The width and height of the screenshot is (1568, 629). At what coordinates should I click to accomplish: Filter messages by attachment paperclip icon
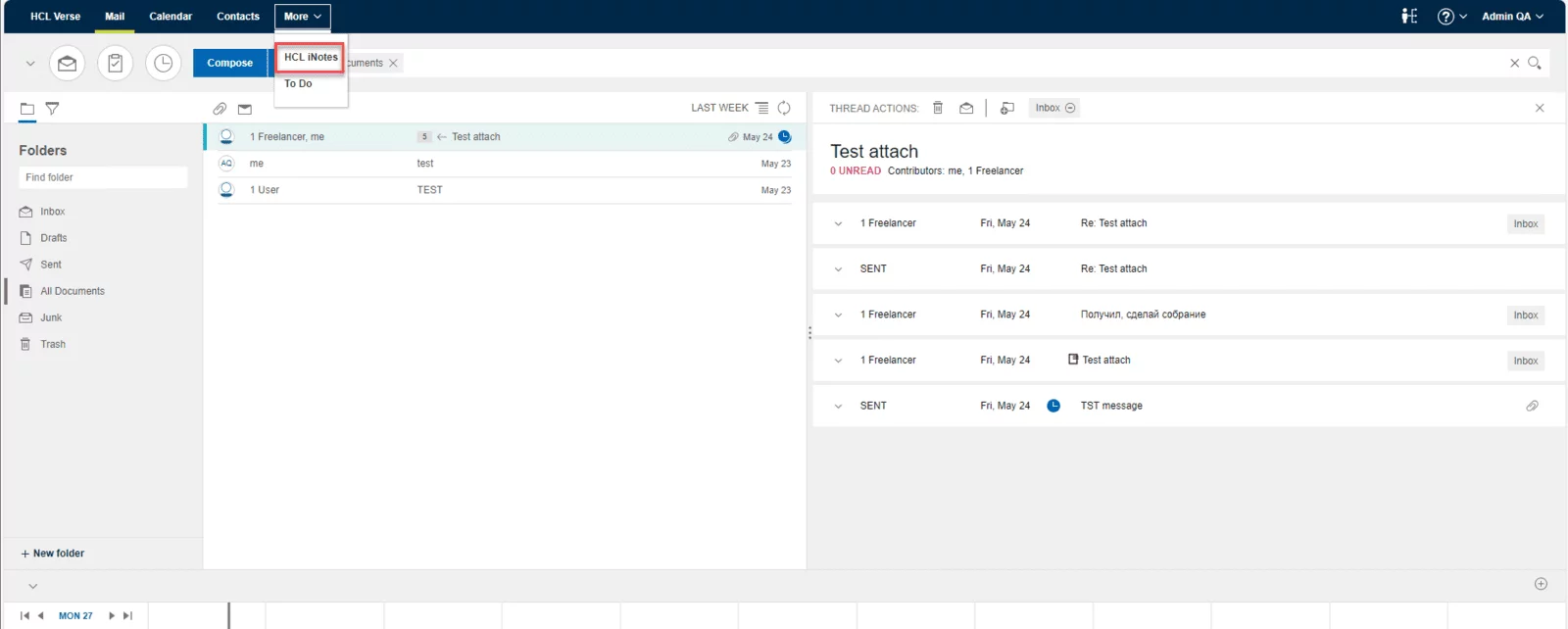click(x=220, y=109)
